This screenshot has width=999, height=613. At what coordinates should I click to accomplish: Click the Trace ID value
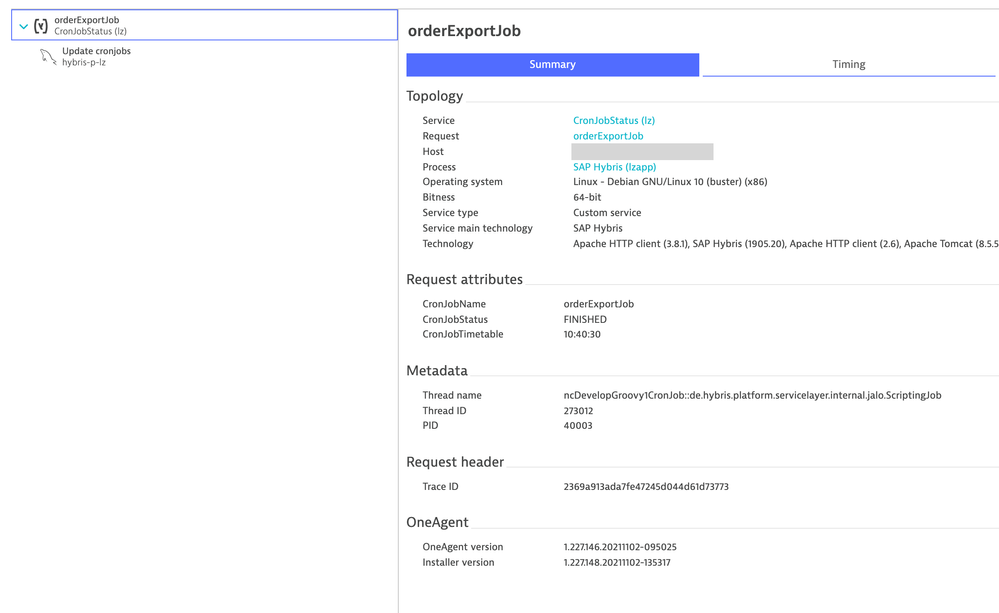[645, 487]
